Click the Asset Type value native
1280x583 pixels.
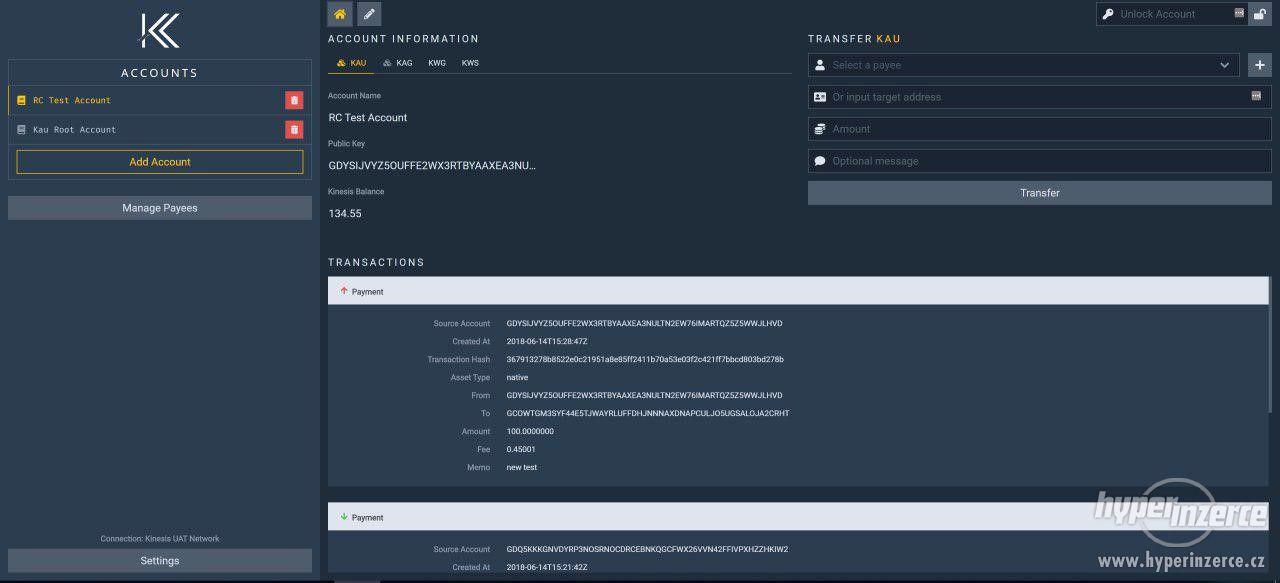click(x=517, y=377)
